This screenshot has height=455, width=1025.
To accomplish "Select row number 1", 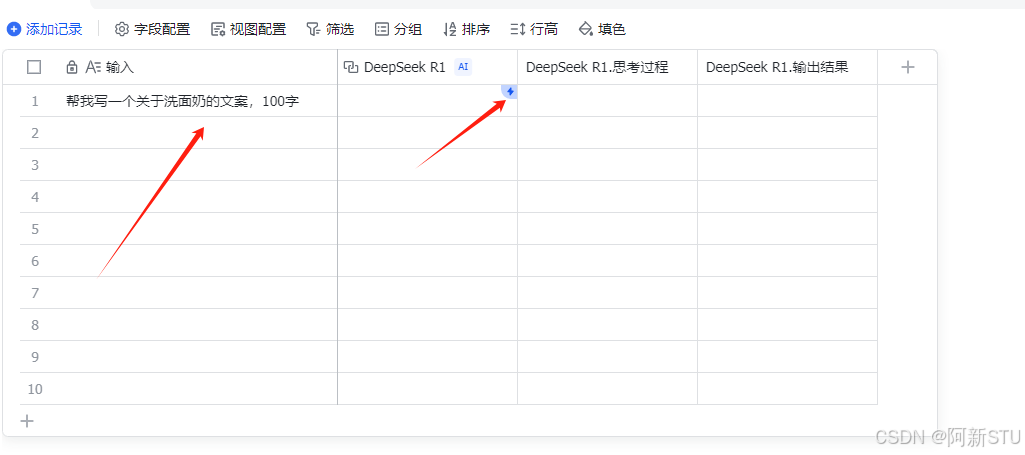I will (35, 101).
